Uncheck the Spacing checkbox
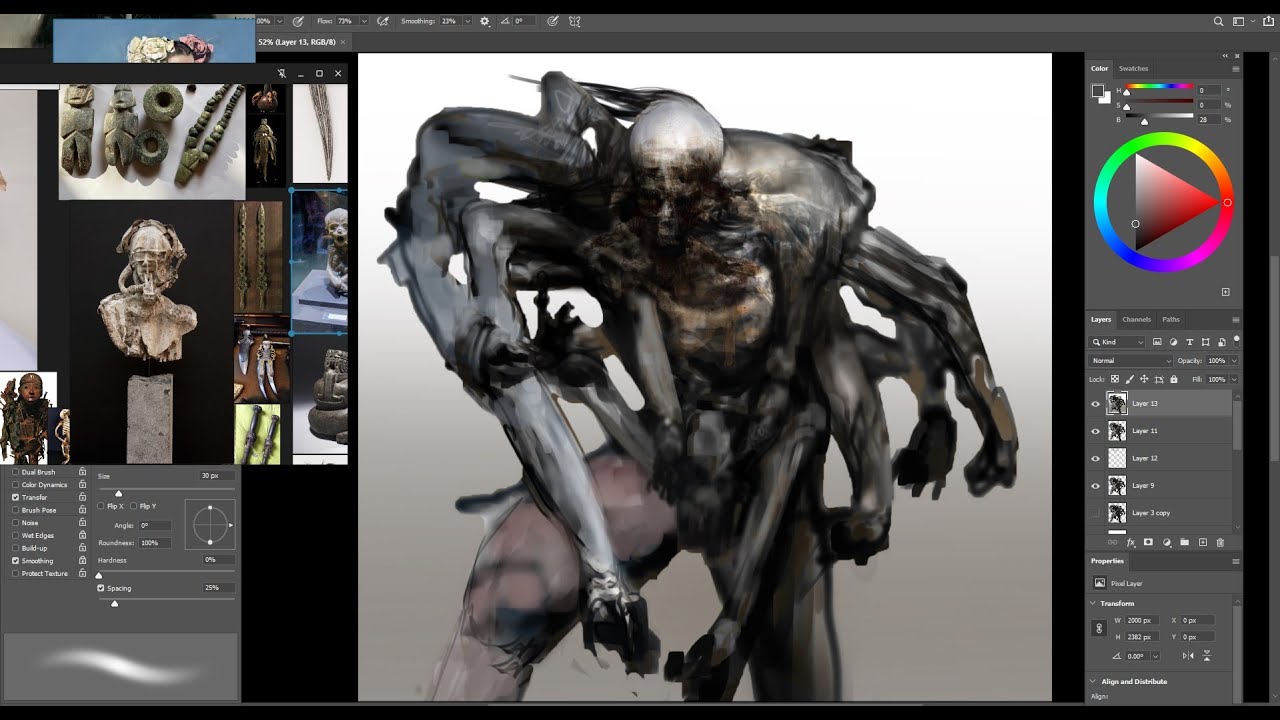The image size is (1280, 720). [101, 588]
